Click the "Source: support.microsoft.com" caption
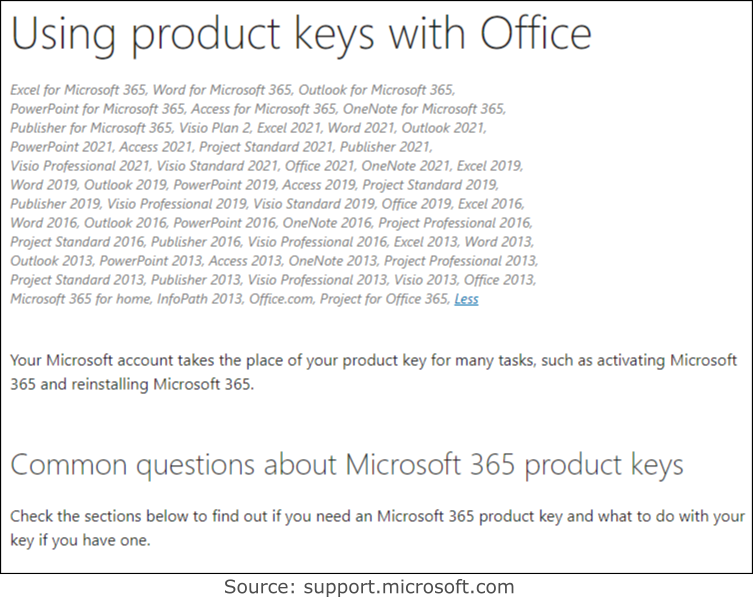 coord(369,586)
